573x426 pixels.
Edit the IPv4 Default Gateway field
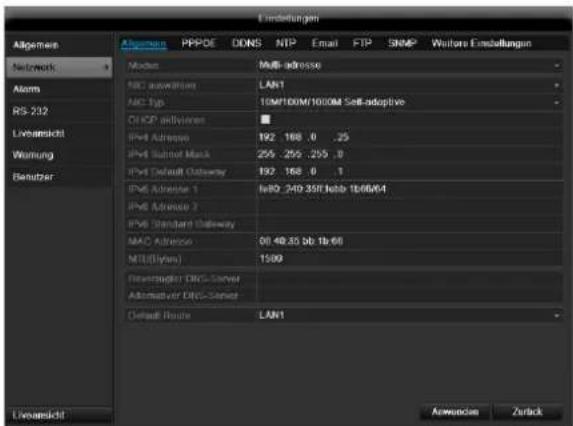[409, 171]
